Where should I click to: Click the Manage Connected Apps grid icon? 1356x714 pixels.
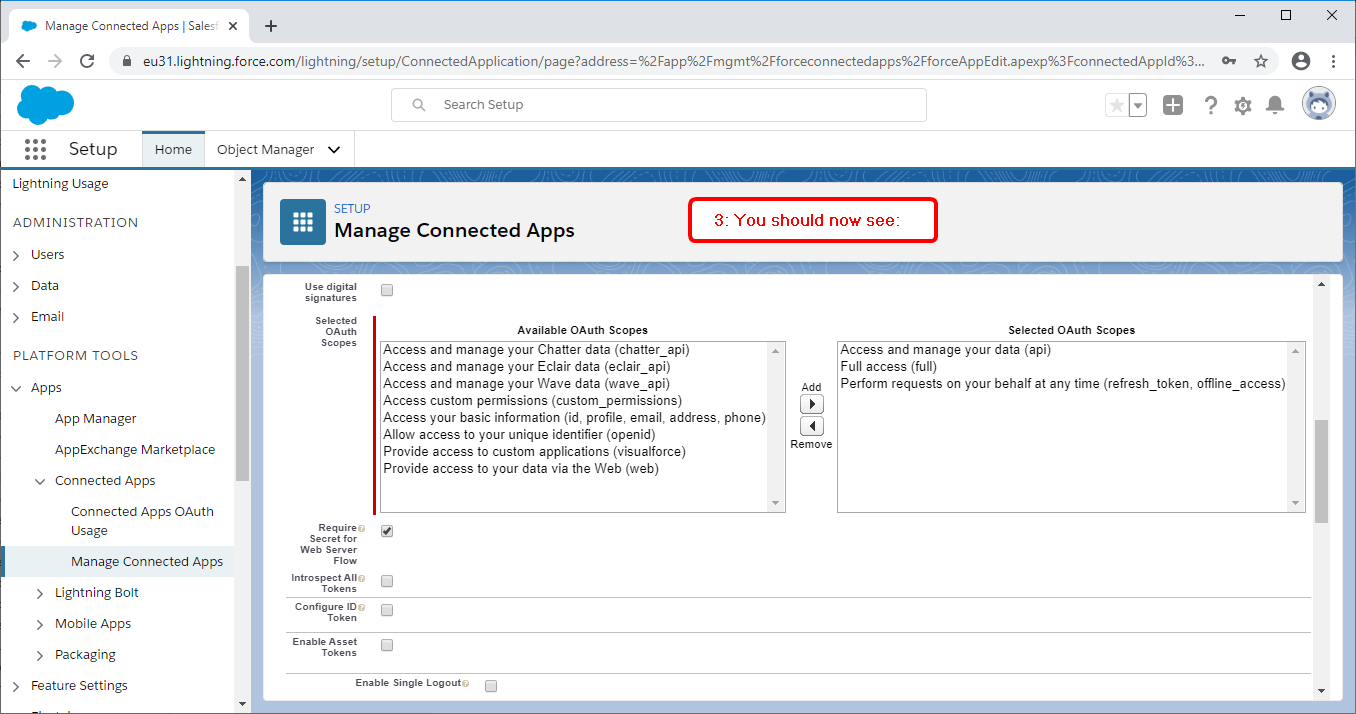tap(303, 221)
